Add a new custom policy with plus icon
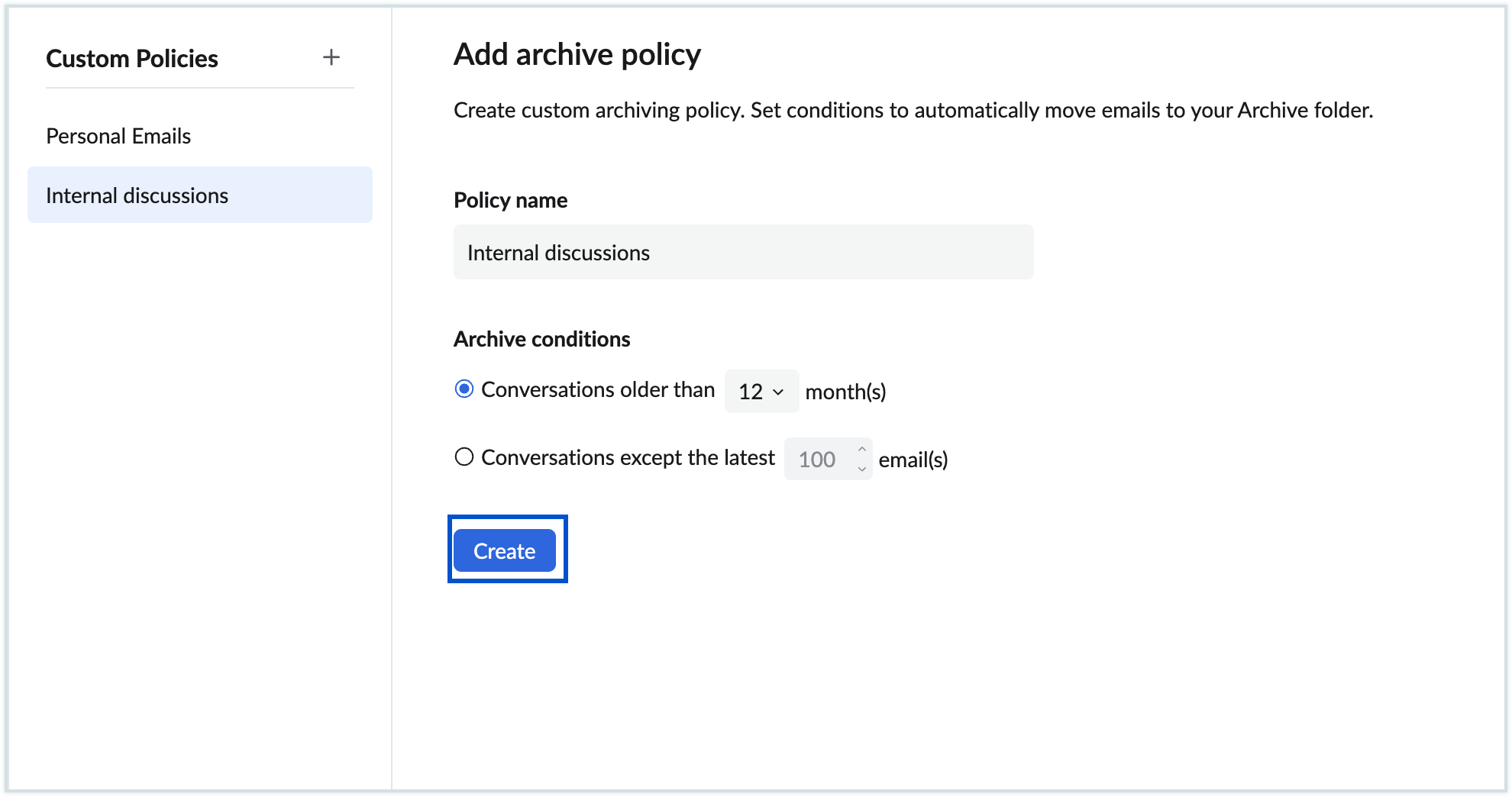Image resolution: width=1512 pixels, height=797 pixels. (x=331, y=57)
